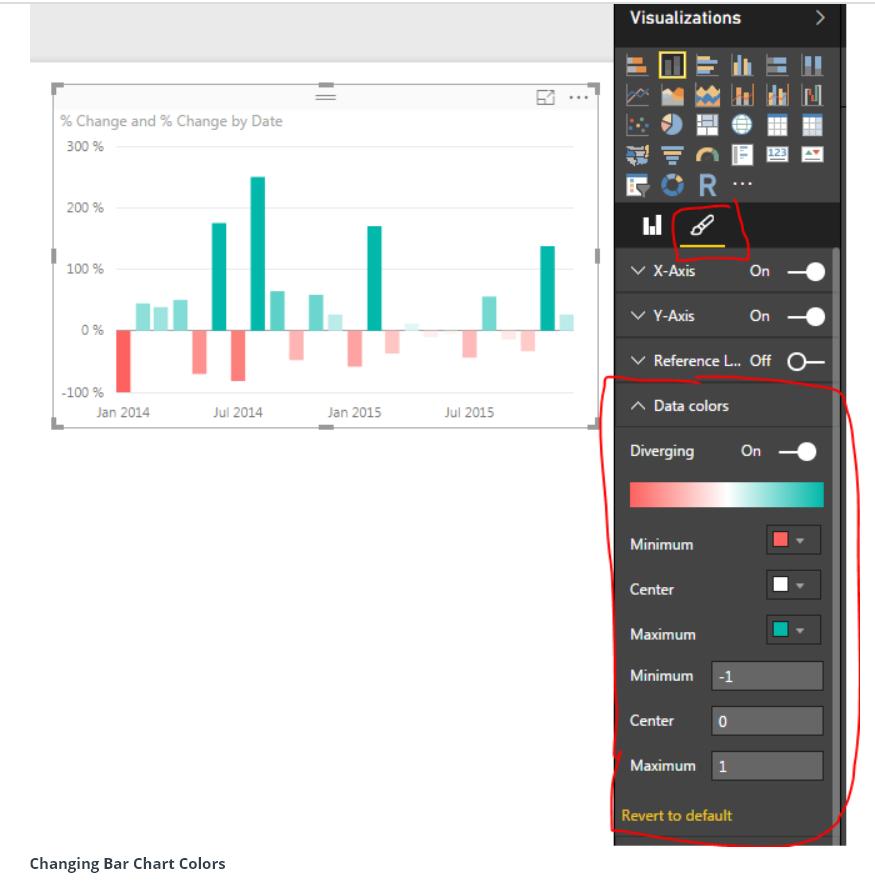Click the Revert to default link

pos(677,815)
